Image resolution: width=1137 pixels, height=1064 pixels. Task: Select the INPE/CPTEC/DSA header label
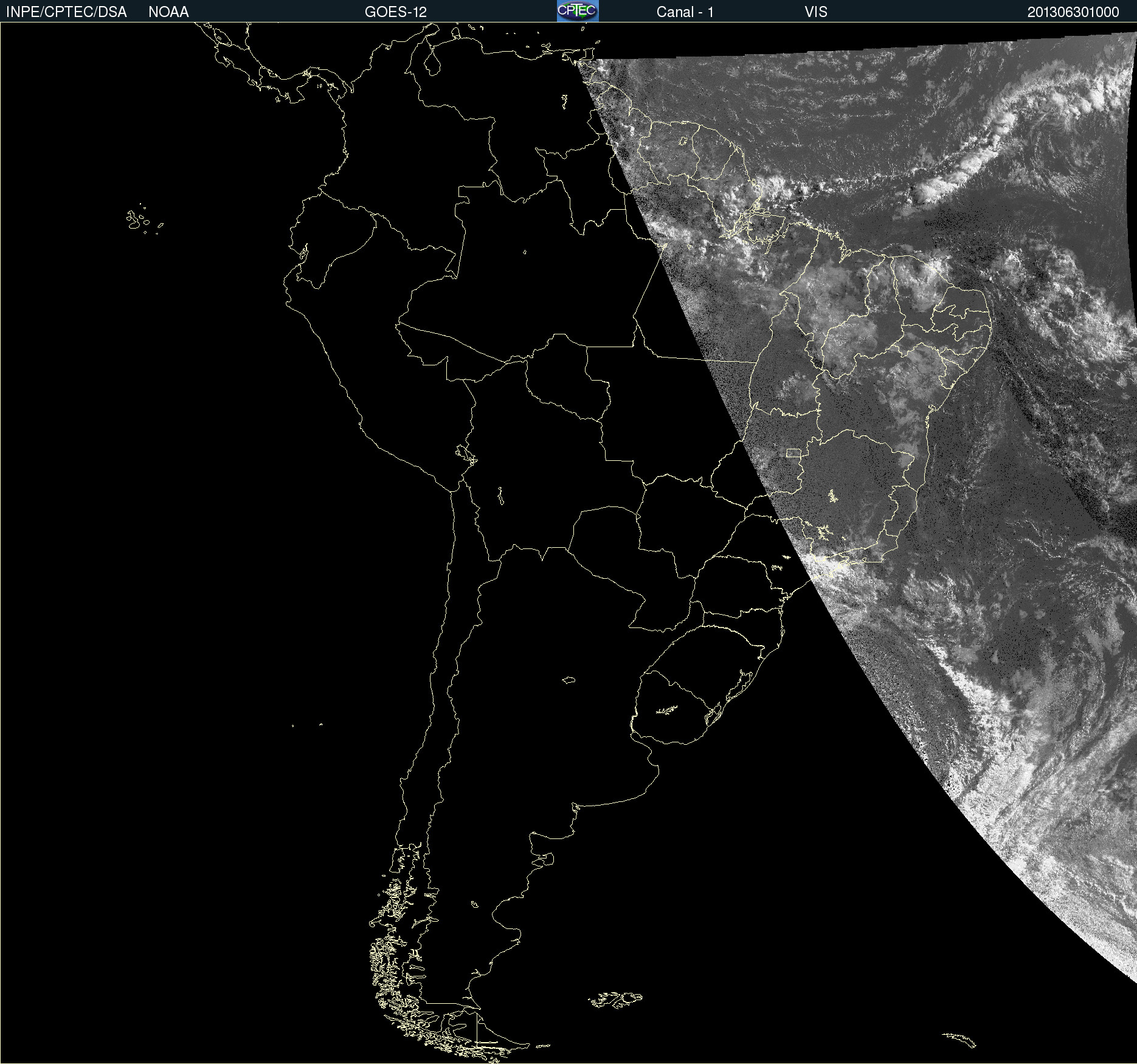66,12
